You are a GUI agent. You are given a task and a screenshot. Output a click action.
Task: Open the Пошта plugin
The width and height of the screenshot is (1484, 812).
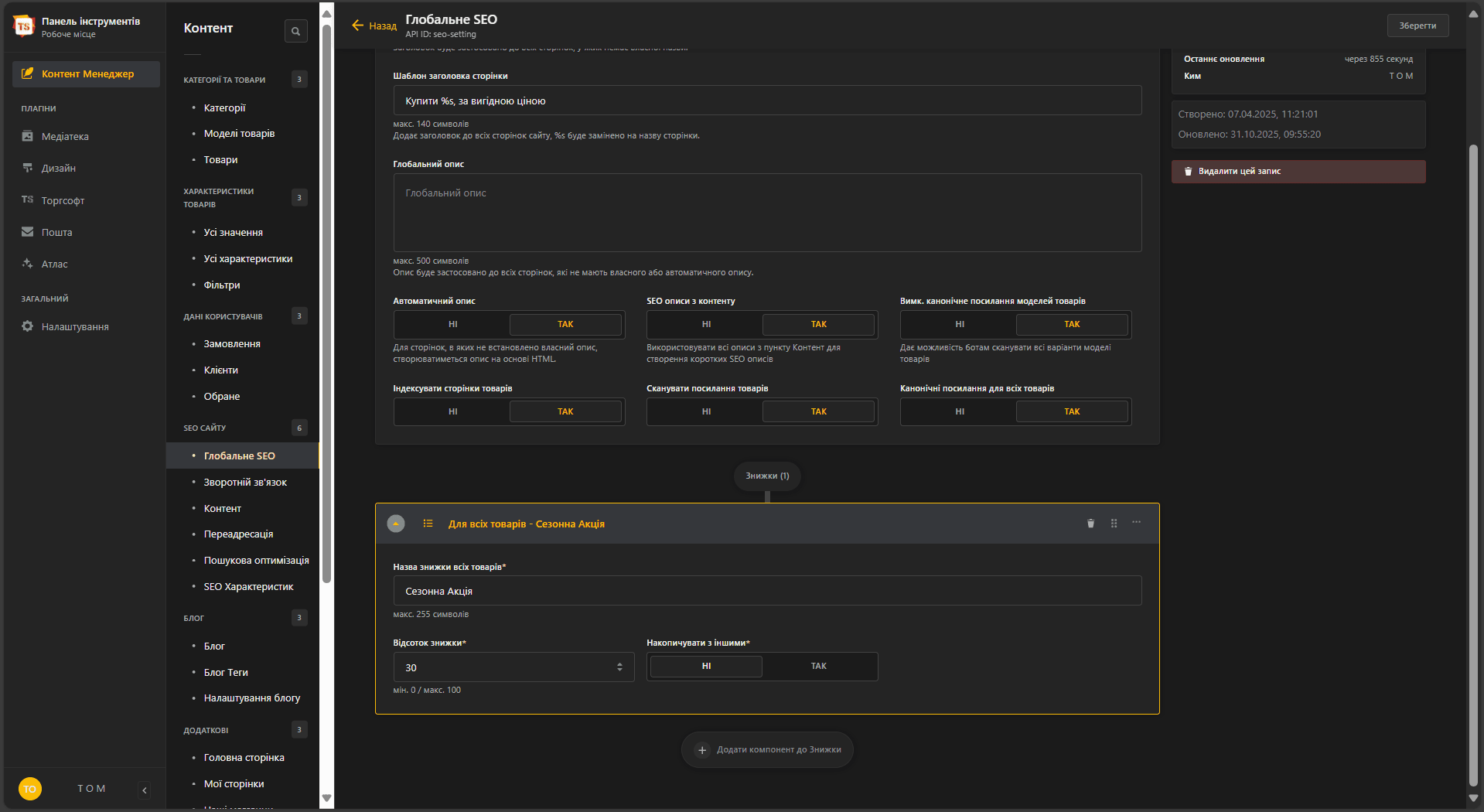pos(56,233)
